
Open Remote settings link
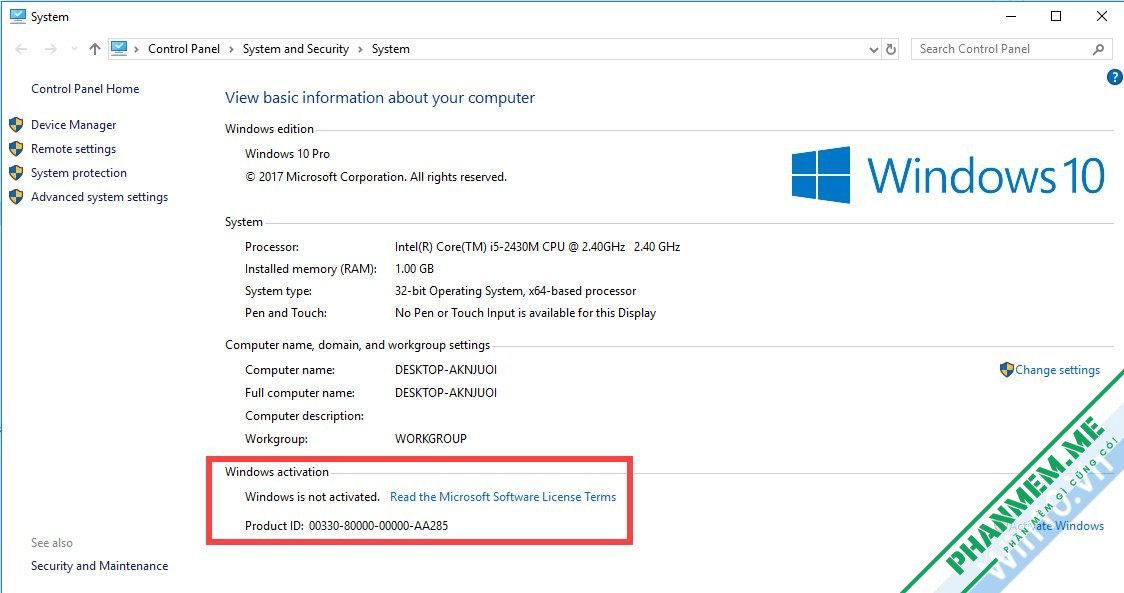coord(73,148)
